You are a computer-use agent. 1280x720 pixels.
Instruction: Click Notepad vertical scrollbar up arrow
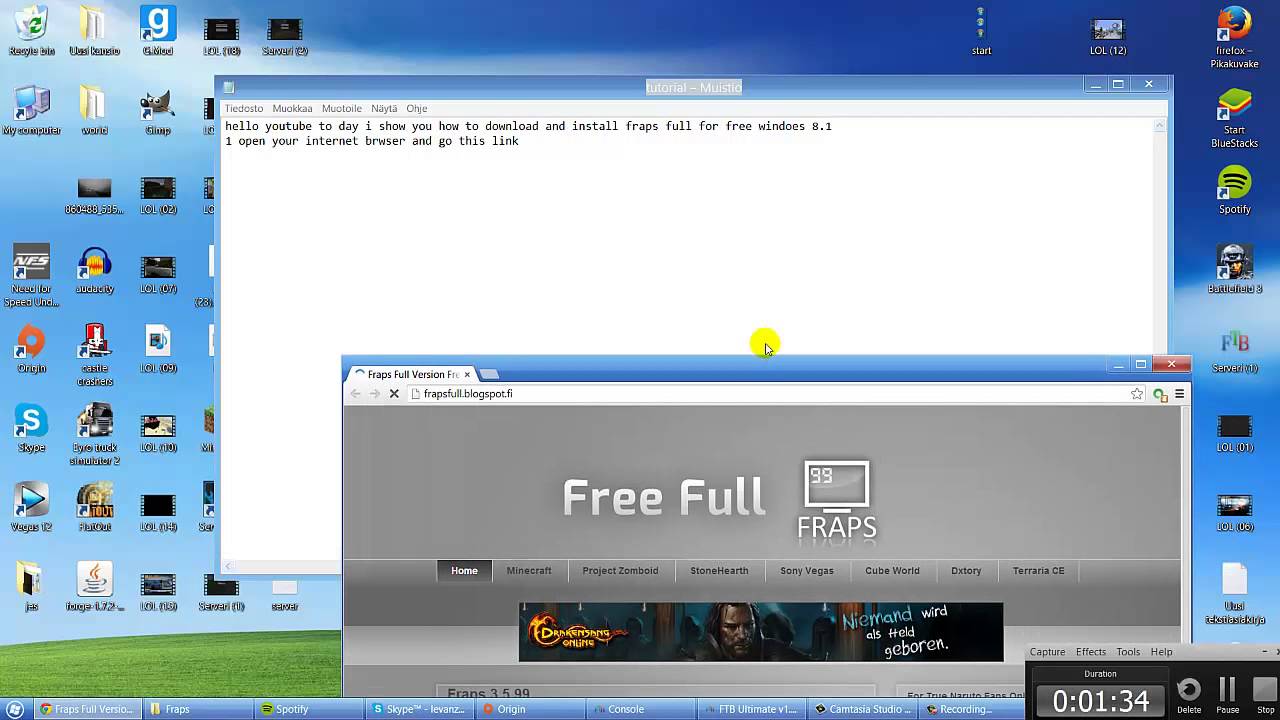pyautogui.click(x=1160, y=126)
